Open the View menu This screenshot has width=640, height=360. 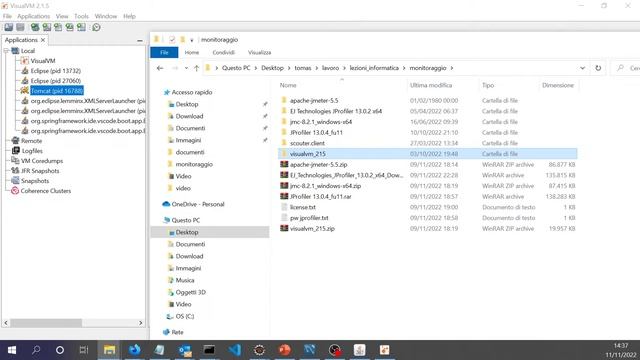tap(62, 16)
